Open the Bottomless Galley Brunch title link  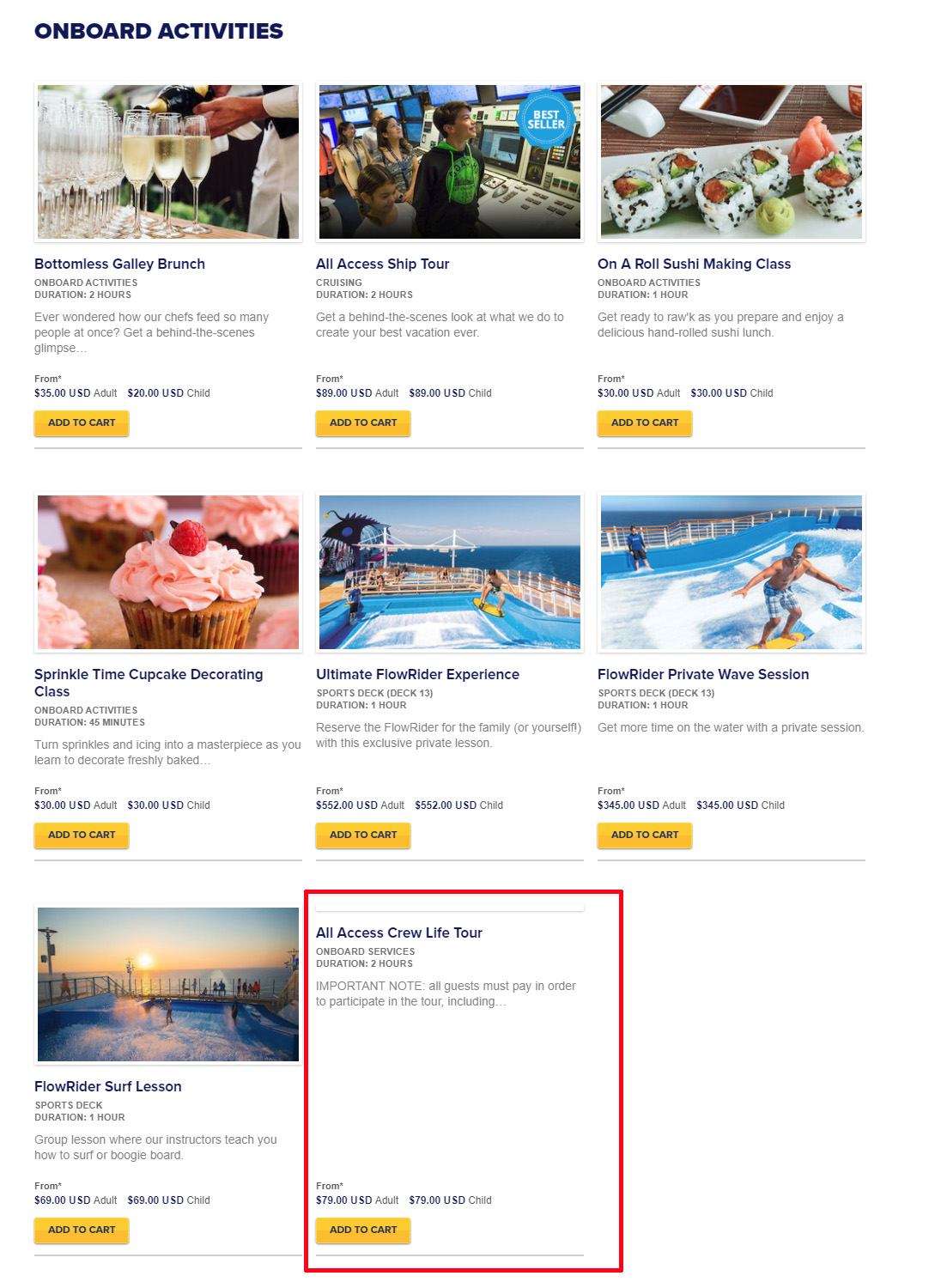click(x=119, y=264)
